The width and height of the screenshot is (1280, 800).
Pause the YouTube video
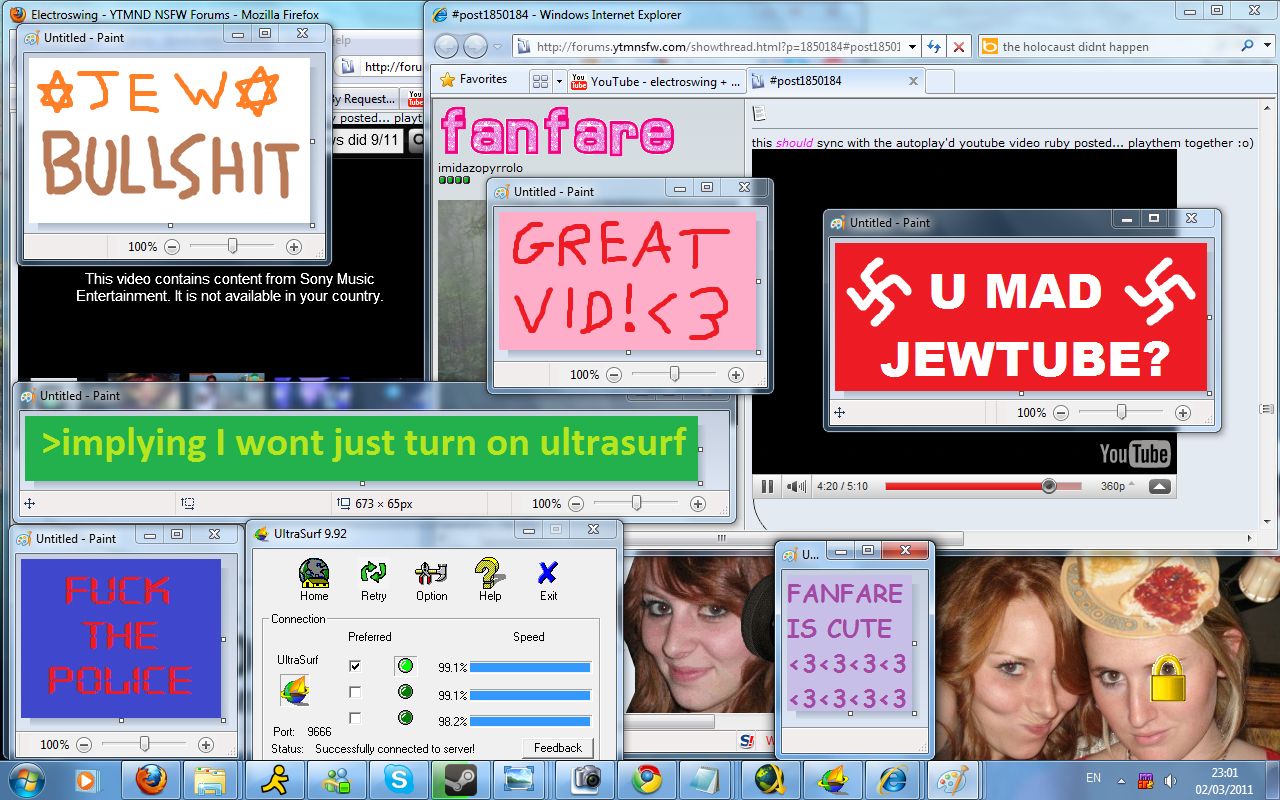point(767,486)
